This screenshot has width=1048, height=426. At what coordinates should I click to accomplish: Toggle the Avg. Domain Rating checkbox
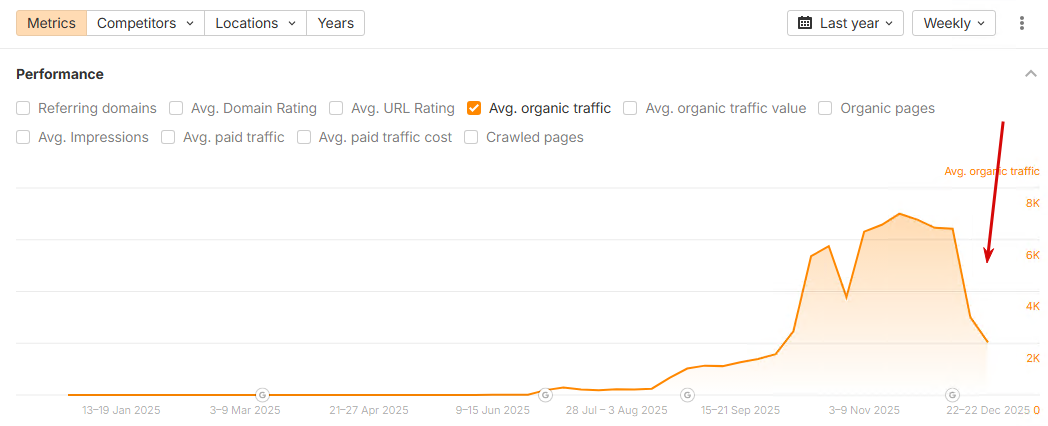click(176, 108)
